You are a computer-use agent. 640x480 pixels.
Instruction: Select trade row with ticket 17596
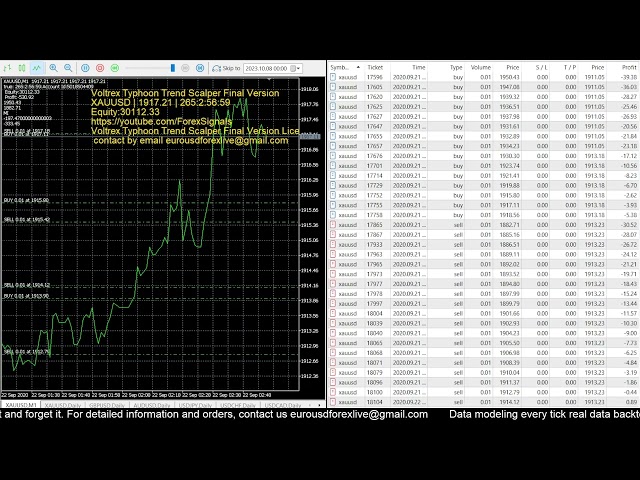click(x=375, y=77)
